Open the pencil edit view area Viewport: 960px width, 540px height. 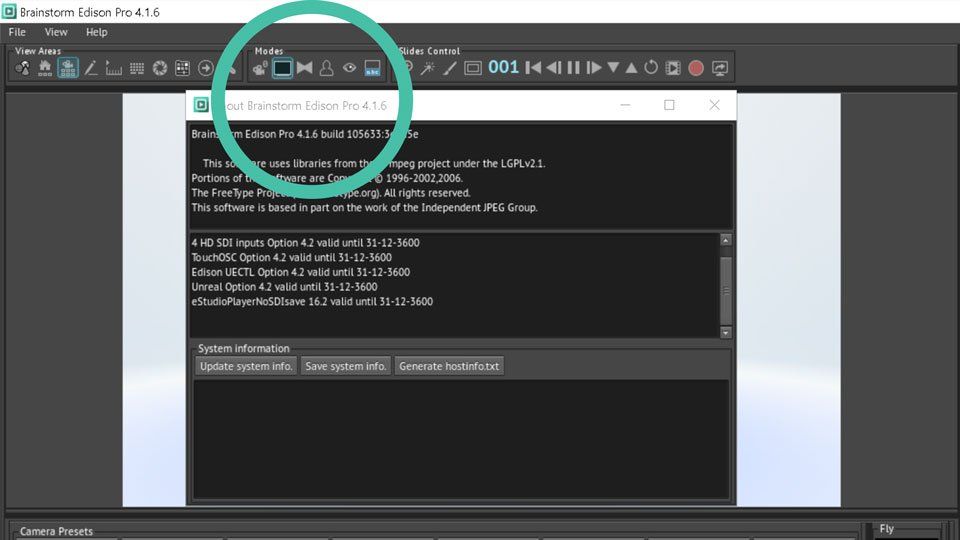(x=91, y=68)
